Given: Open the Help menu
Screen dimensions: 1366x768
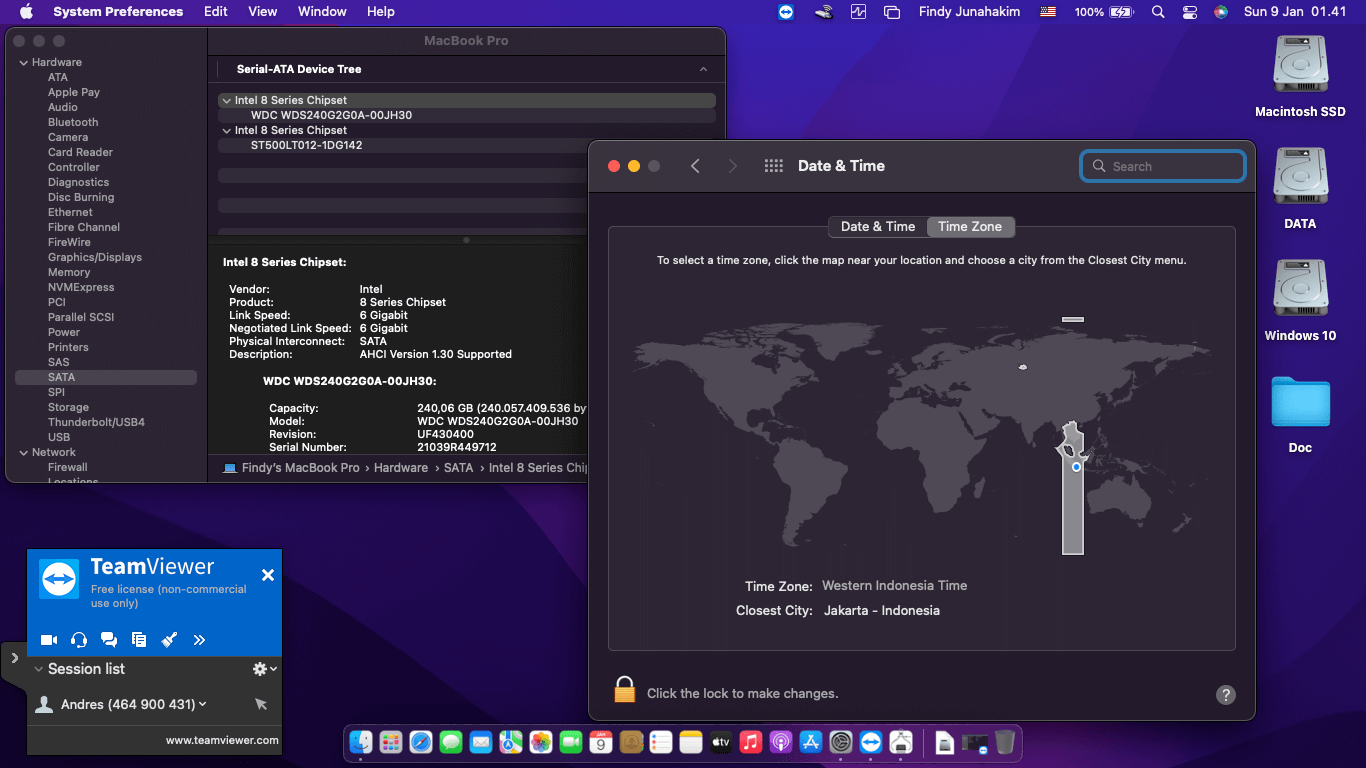Looking at the screenshot, I should [381, 12].
